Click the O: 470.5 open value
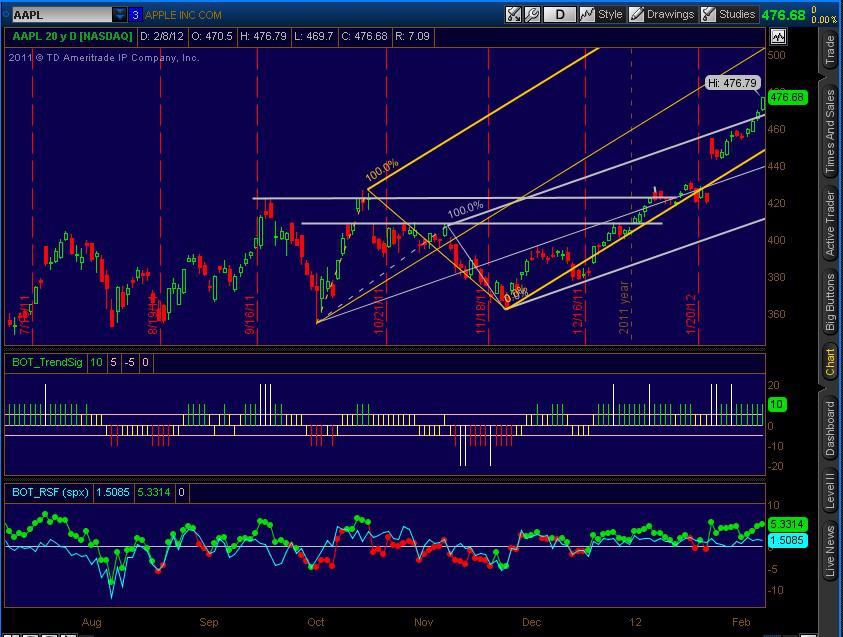 [212, 37]
